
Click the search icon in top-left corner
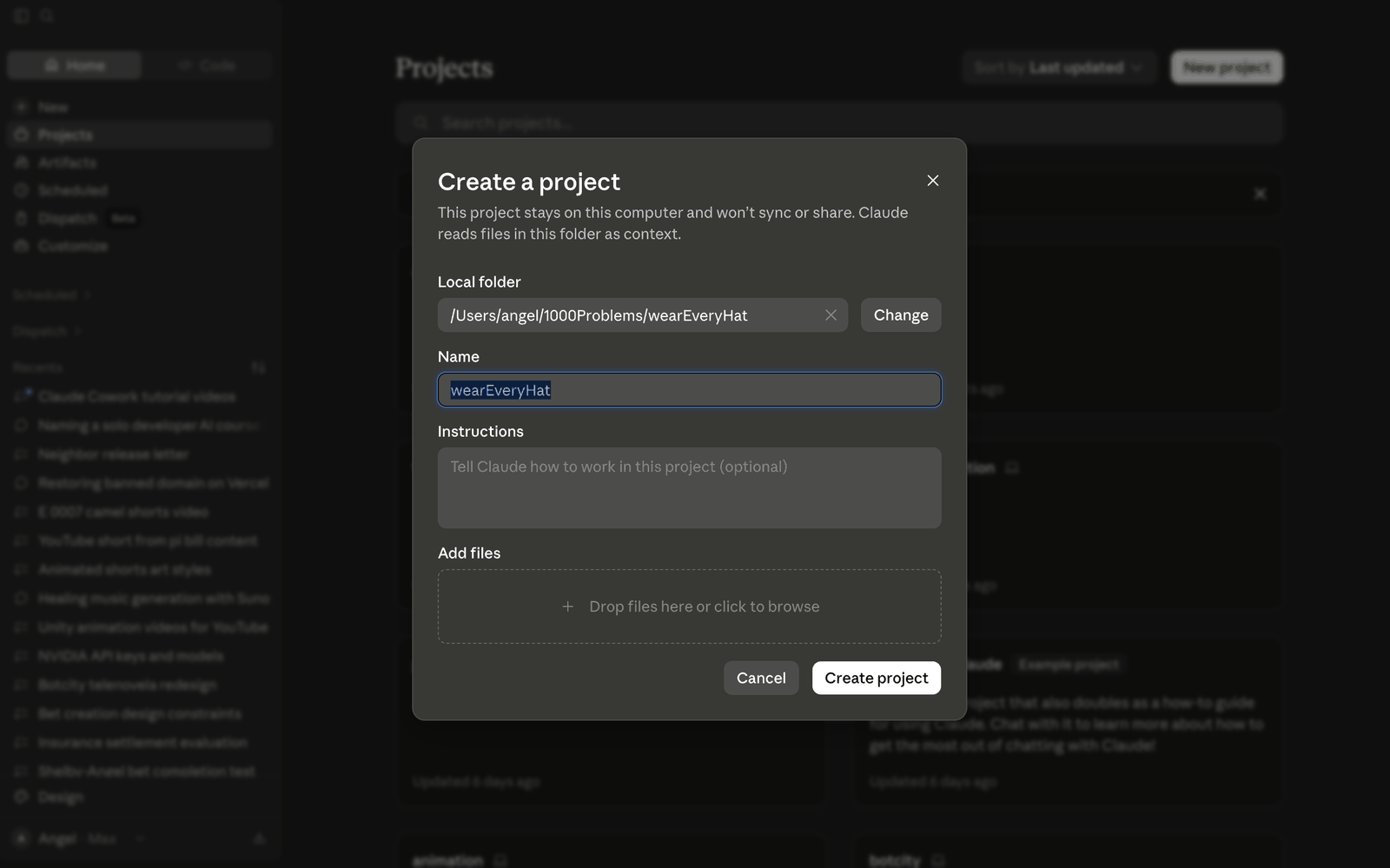tap(47, 16)
